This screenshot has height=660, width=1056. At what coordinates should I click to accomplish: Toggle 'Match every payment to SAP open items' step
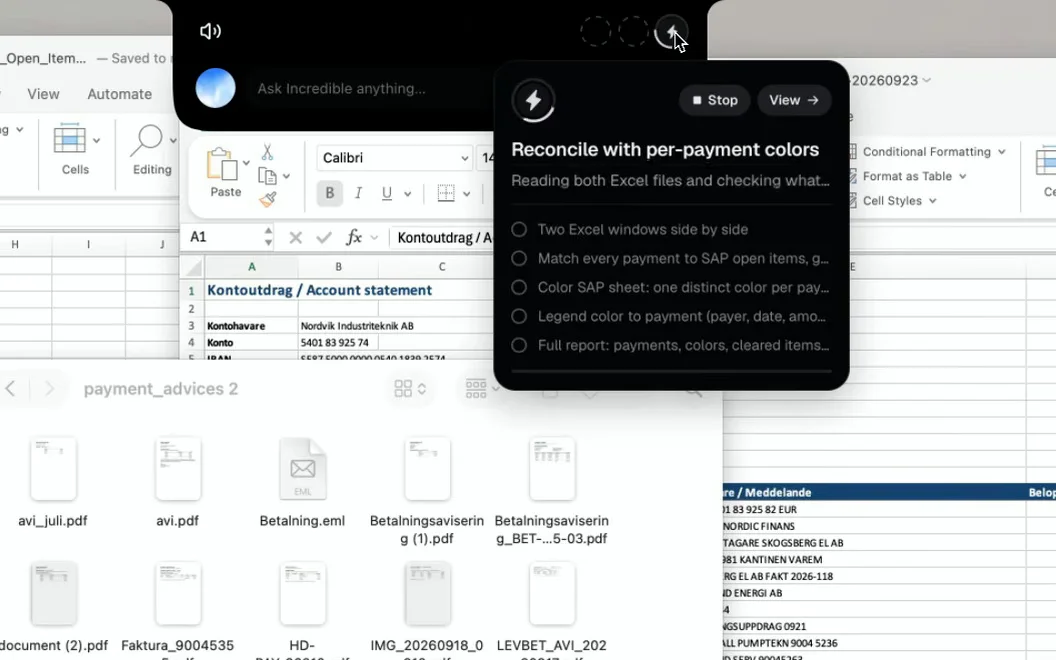[x=519, y=258]
